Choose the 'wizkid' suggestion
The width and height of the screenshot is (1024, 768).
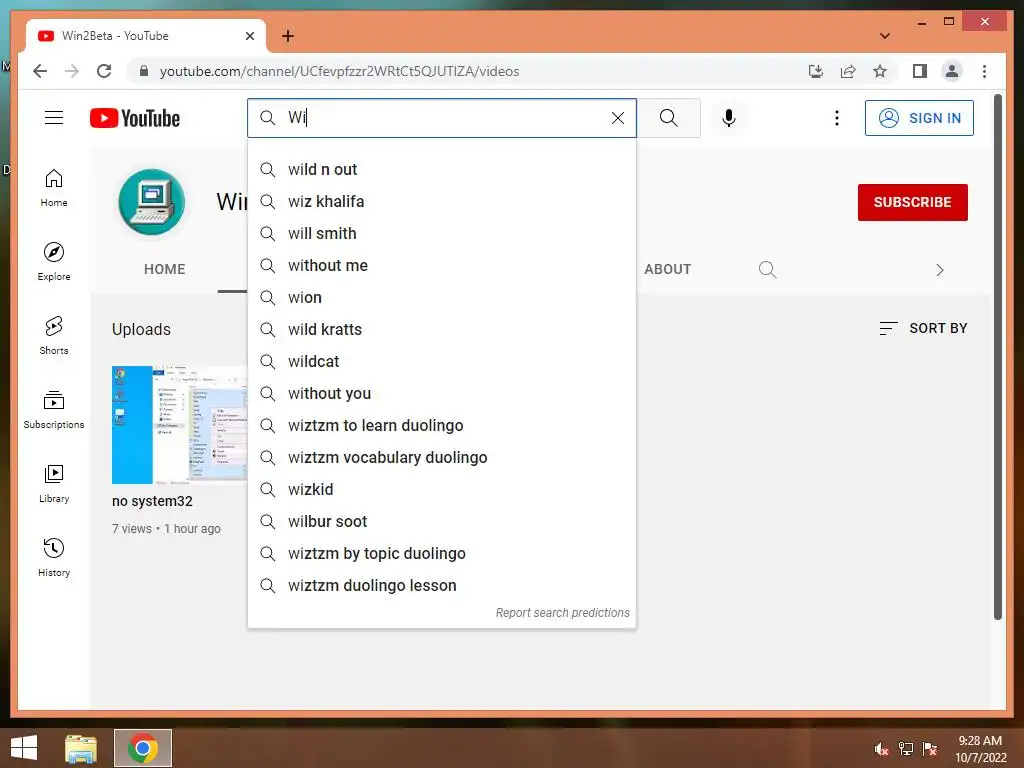pyautogui.click(x=442, y=490)
